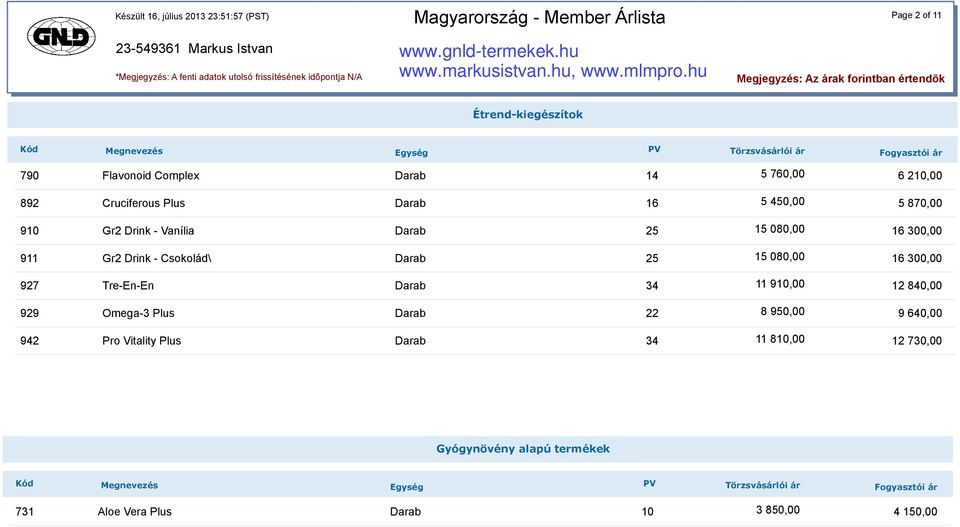Click the red Megjegyzés update note
Image resolution: width=960 pixels, height=527 pixels.
pos(239,77)
